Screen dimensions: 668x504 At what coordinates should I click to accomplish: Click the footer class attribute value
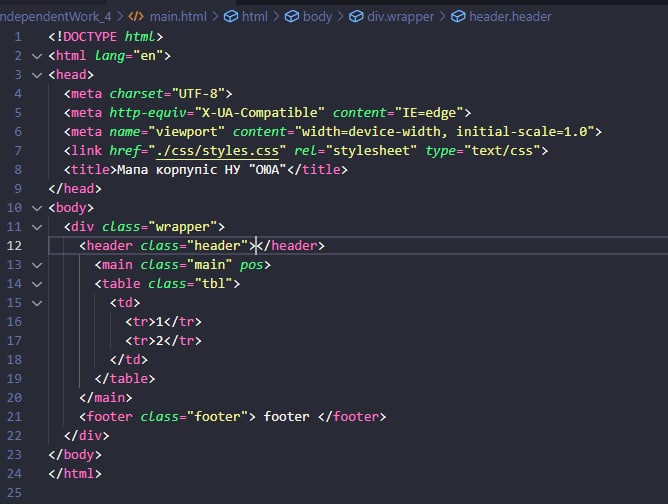coord(218,417)
